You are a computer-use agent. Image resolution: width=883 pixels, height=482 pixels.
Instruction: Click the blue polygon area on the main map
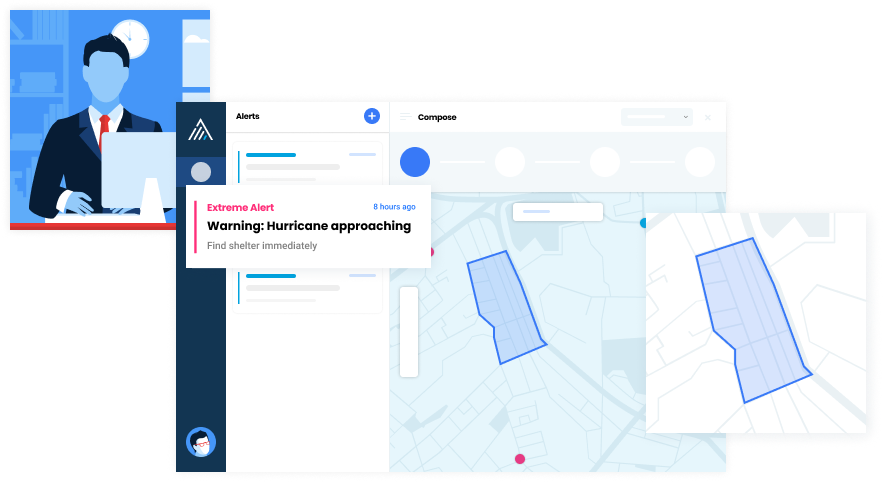[505, 307]
